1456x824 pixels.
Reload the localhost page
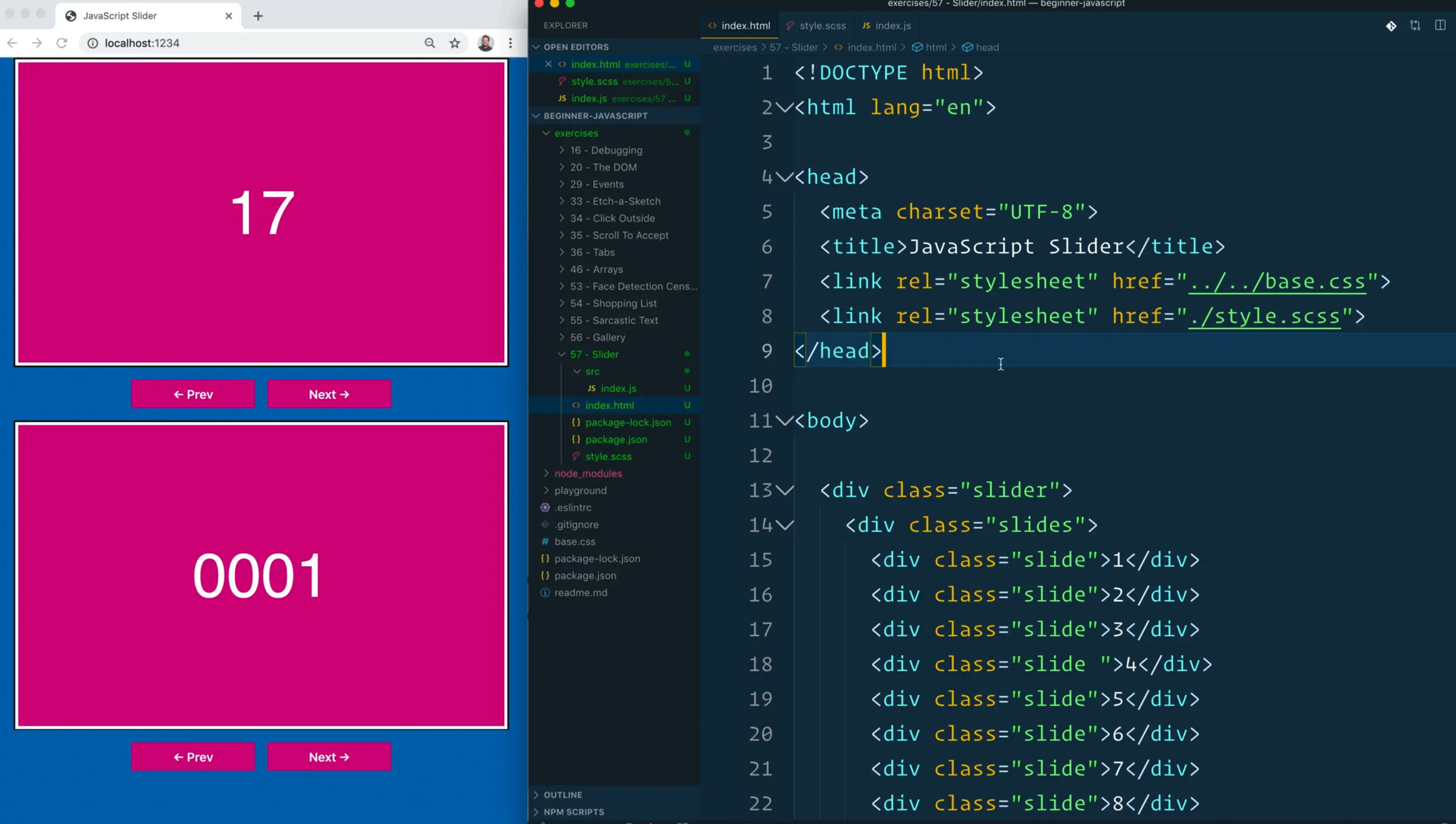coord(62,43)
